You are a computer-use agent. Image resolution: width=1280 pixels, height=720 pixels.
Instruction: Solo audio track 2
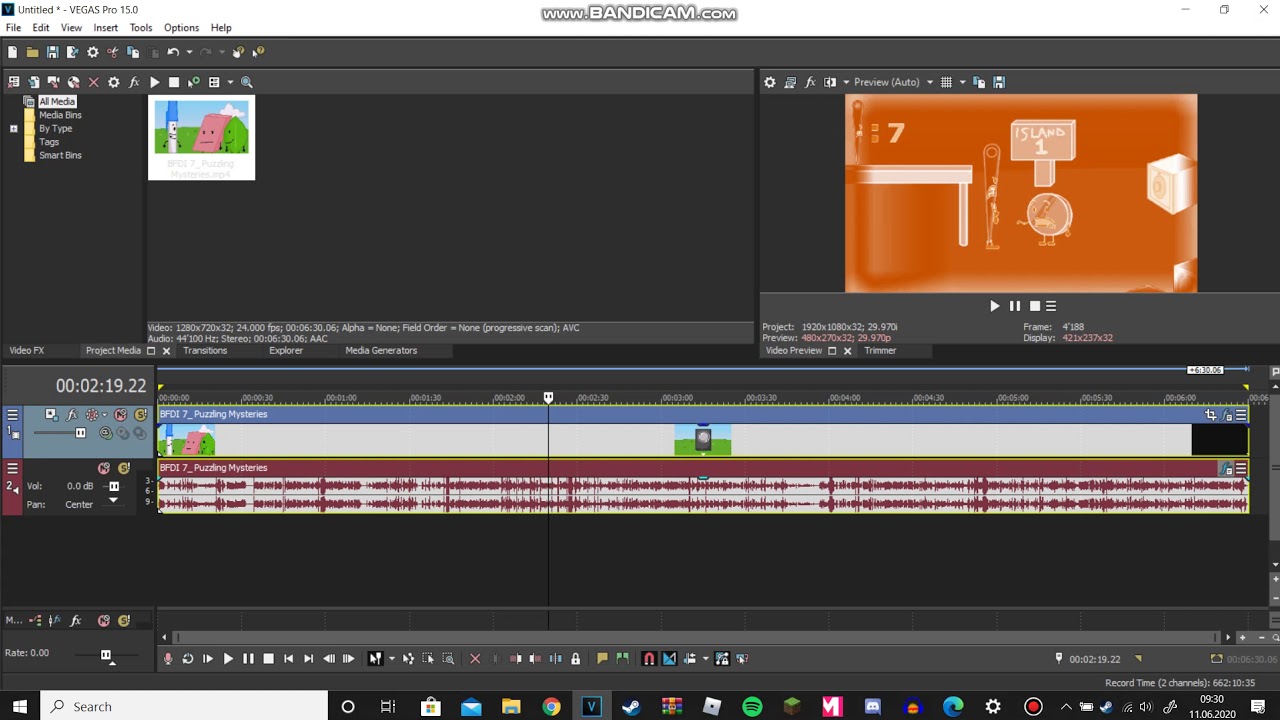coord(124,468)
